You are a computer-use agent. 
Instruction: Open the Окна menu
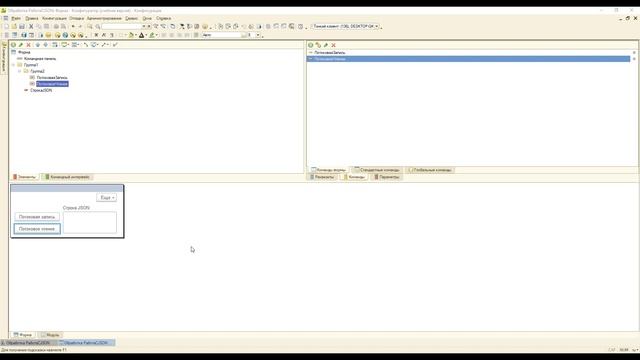(147, 18)
